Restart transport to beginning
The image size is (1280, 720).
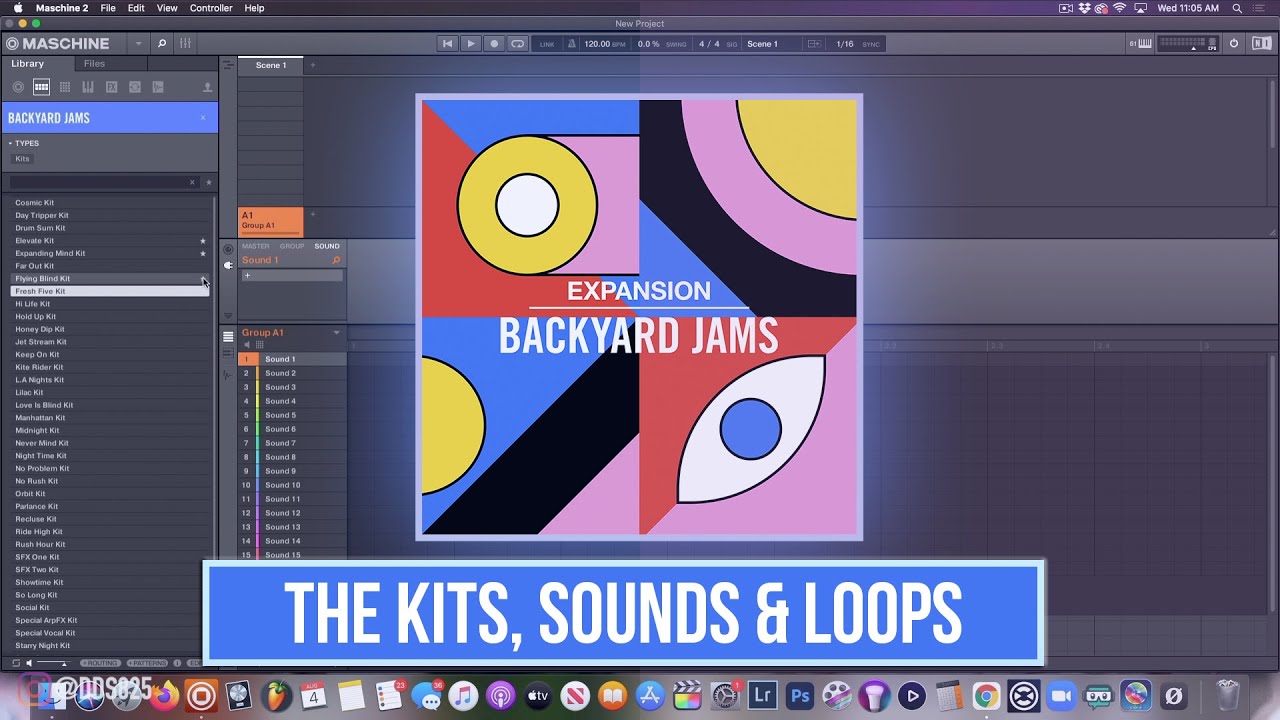tap(447, 44)
